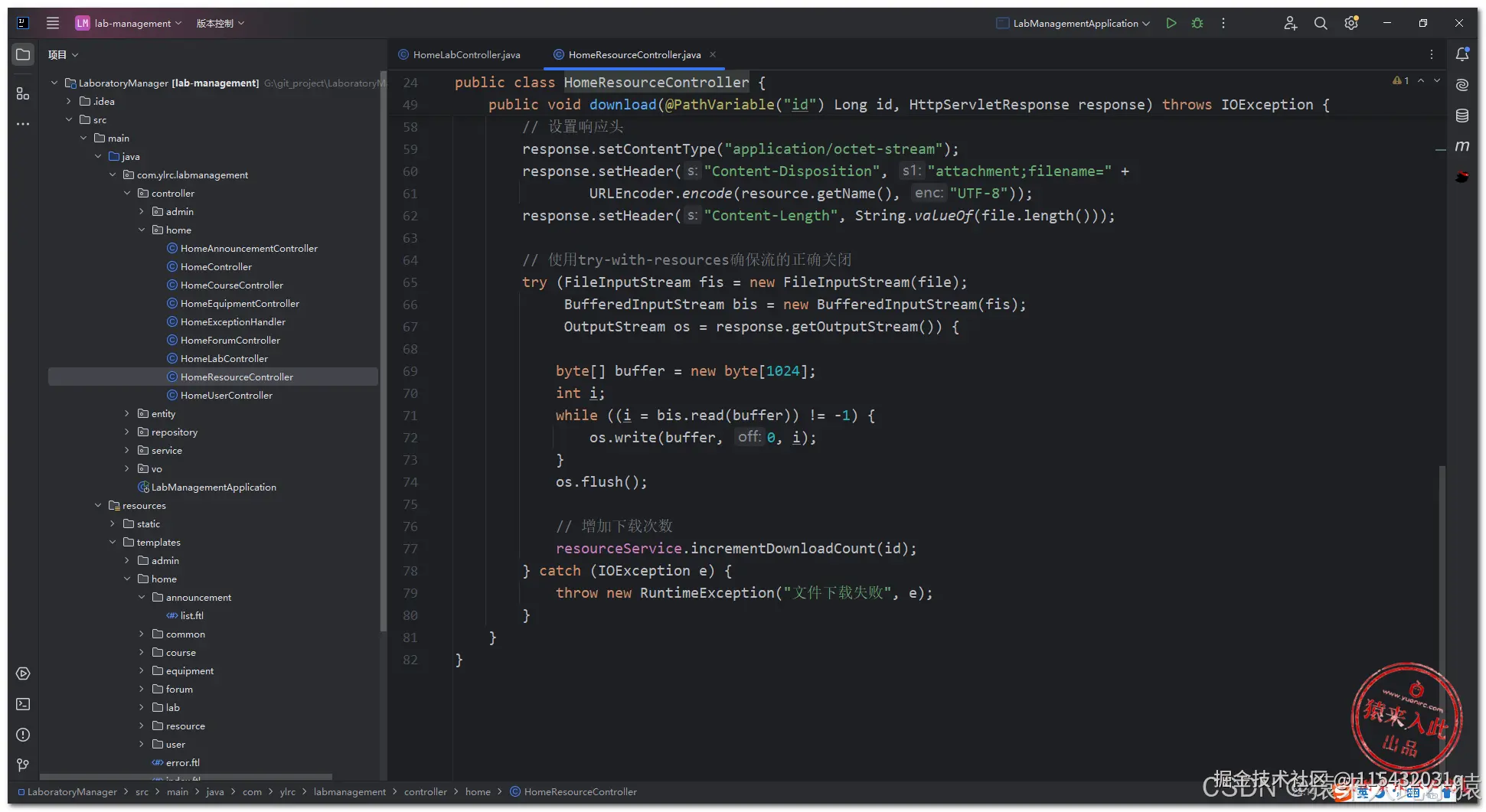Open the Maven tool window
Screen dimensions: 1486x812
tap(1462, 146)
